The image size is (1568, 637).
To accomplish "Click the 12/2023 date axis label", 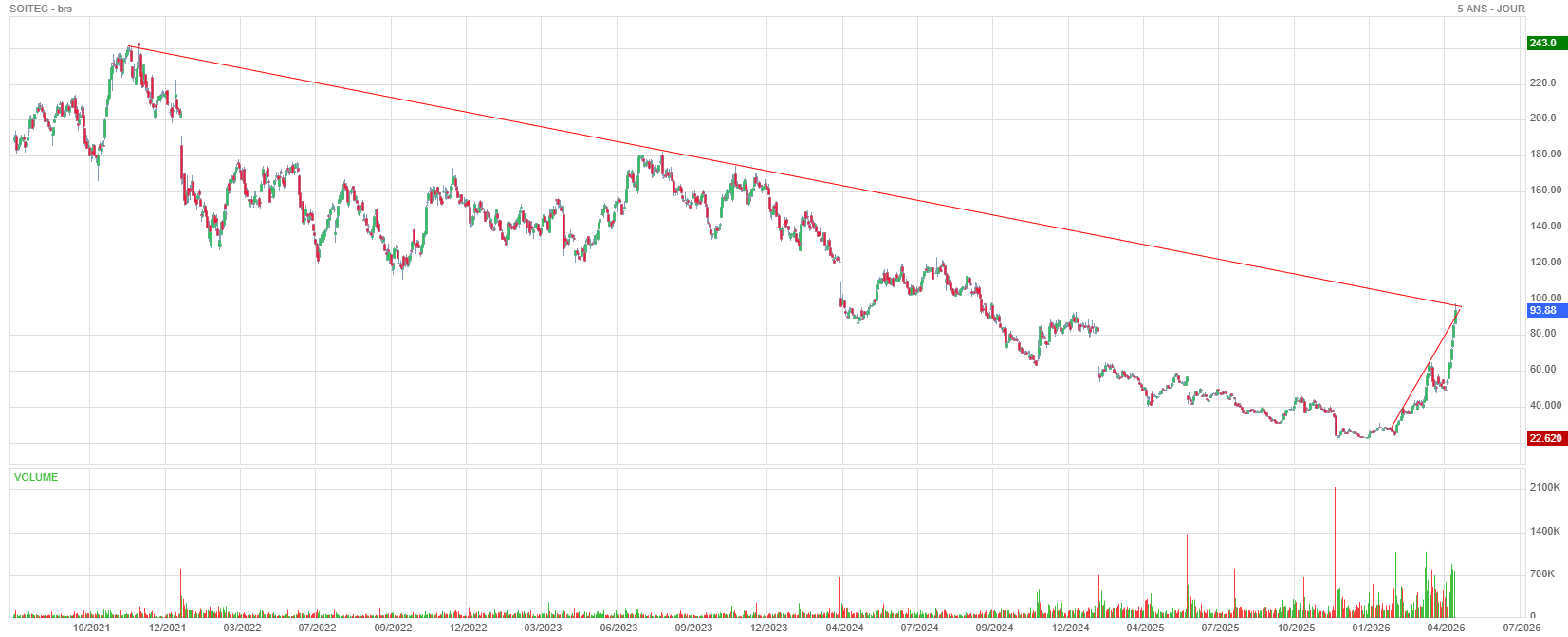I will (x=768, y=628).
